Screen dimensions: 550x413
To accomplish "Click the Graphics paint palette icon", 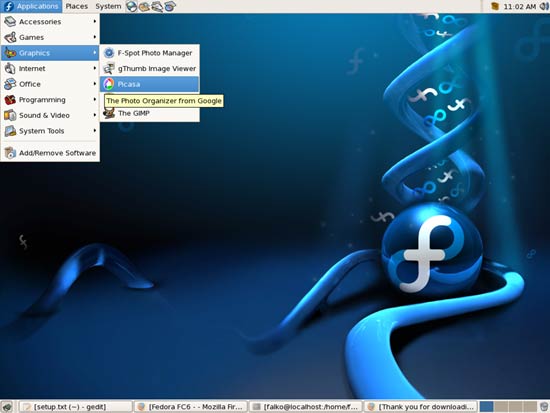I will [10, 53].
